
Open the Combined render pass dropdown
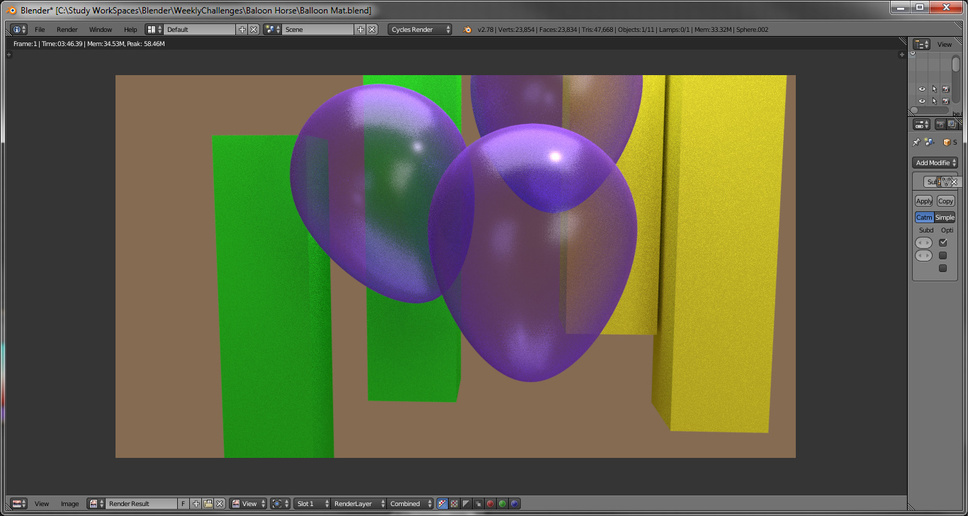point(411,504)
